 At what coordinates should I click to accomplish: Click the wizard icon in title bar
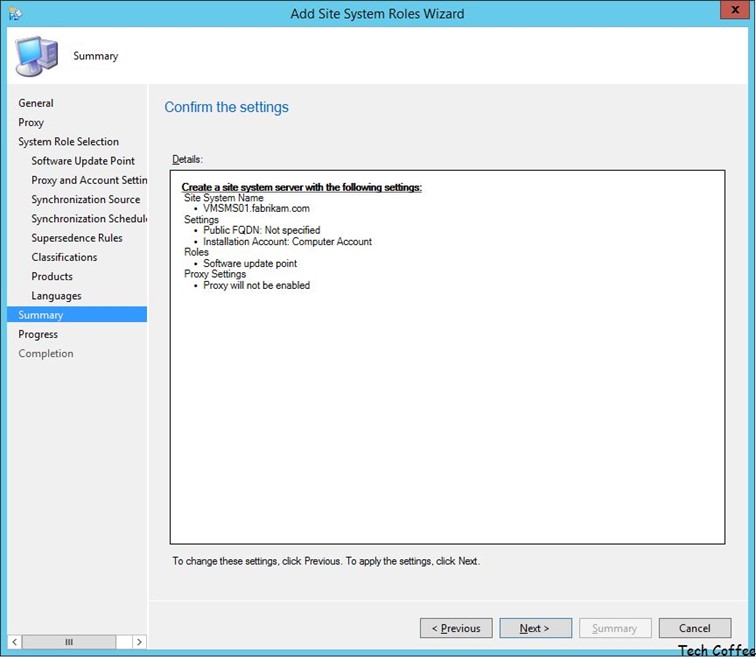pyautogui.click(x=15, y=13)
